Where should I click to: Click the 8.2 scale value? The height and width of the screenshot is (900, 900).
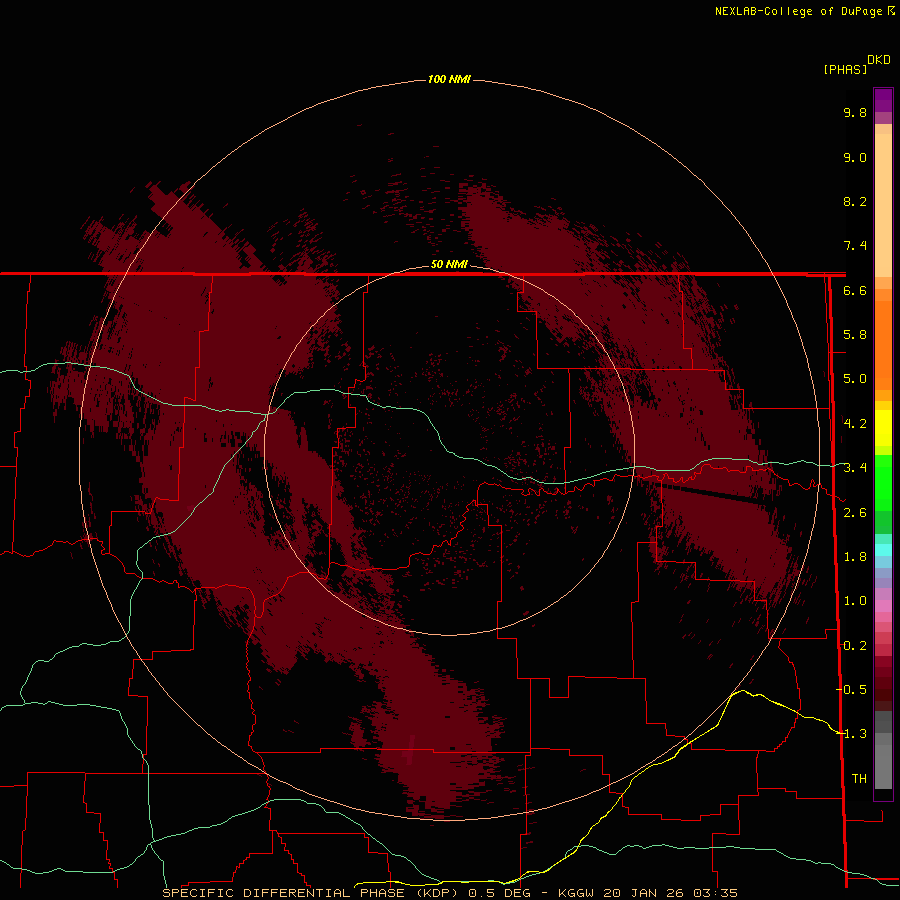tap(855, 201)
